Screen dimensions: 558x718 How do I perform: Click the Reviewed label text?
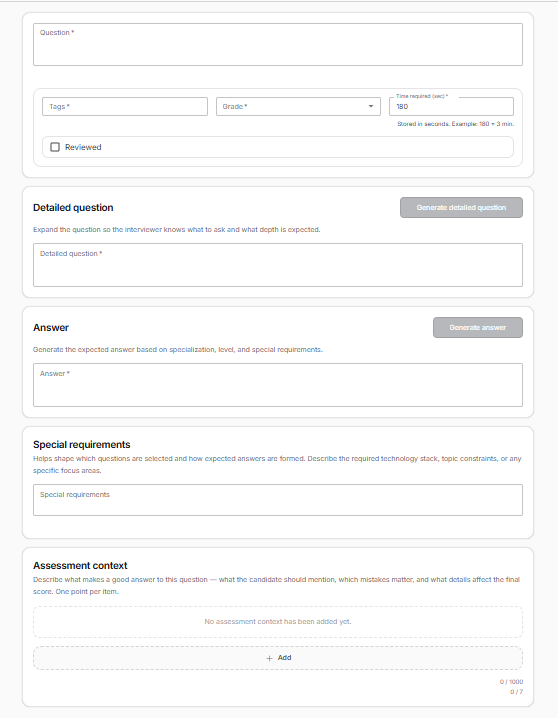(83, 147)
